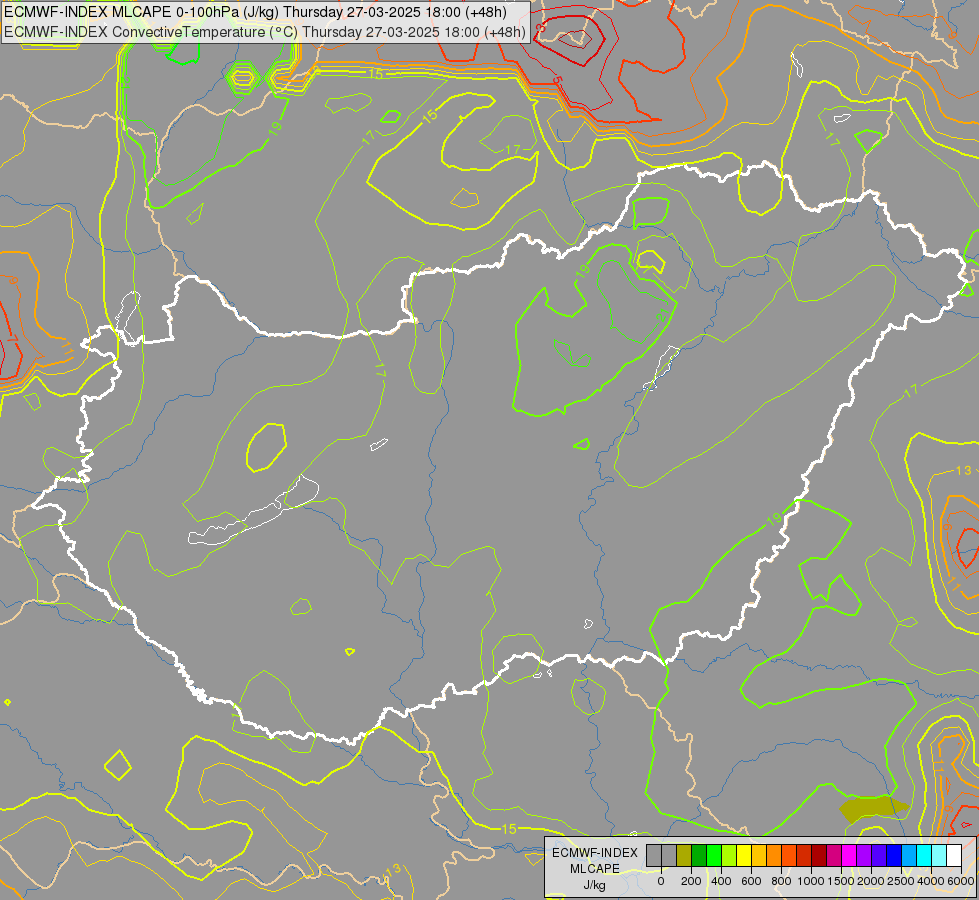Viewport: 979px width, 900px height.
Task: Select the white swatch ending at 6000
Action: click(954, 855)
